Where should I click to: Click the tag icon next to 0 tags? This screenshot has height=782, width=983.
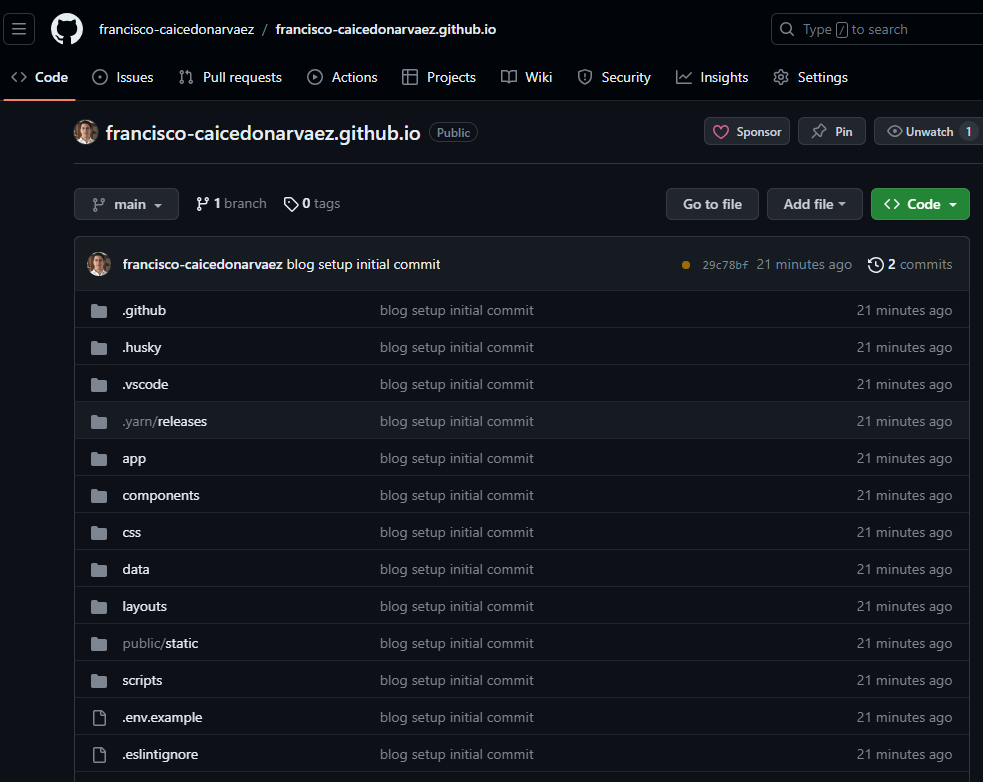tap(291, 204)
